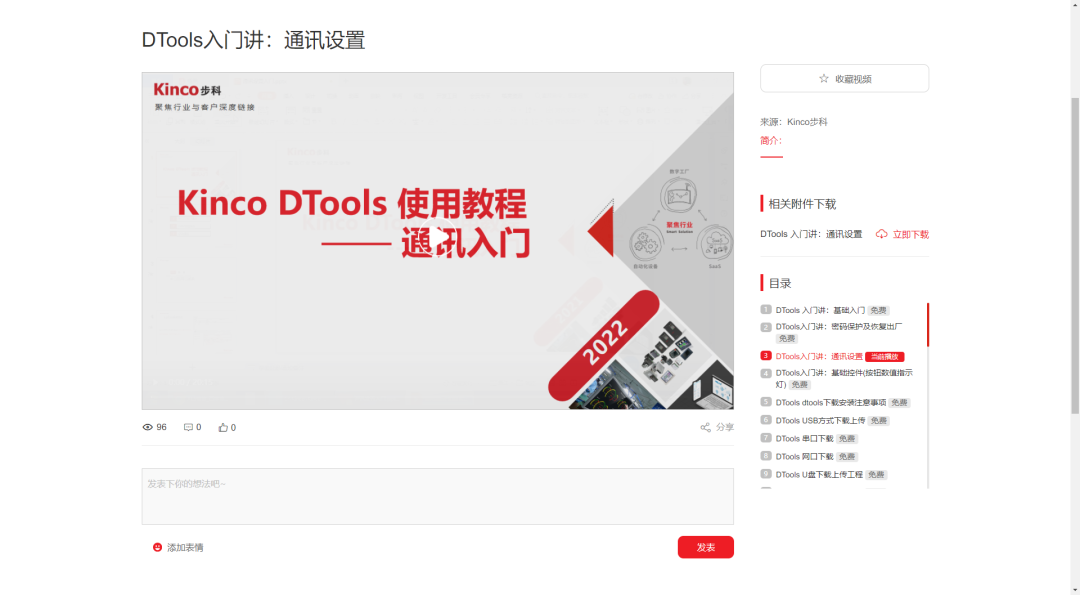Click the cloud download icon next to 立即下载
The height and width of the screenshot is (595, 1080).
tap(881, 233)
